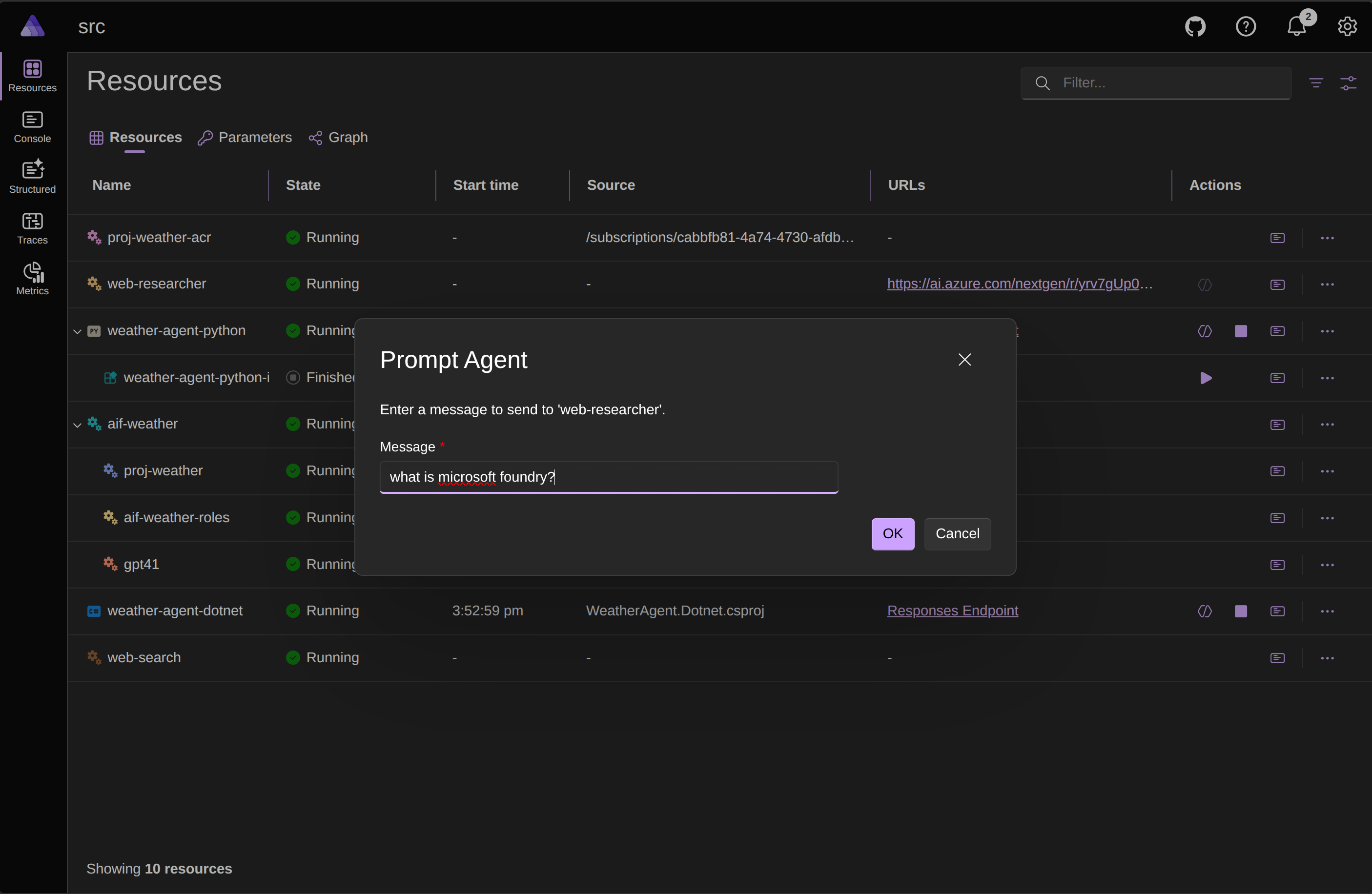Click prompt agent icon for weather-agent-python
The width and height of the screenshot is (1372, 894).
click(x=1205, y=331)
